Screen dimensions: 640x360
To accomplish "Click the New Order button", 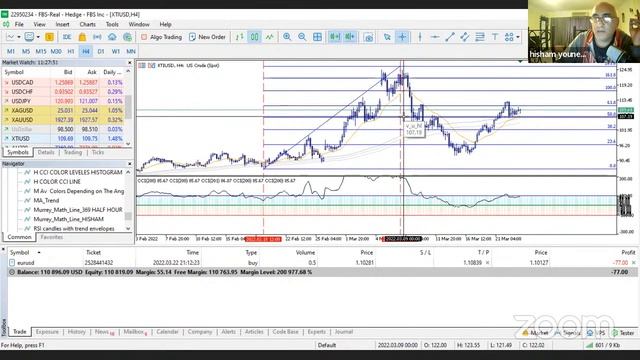I will (207, 37).
